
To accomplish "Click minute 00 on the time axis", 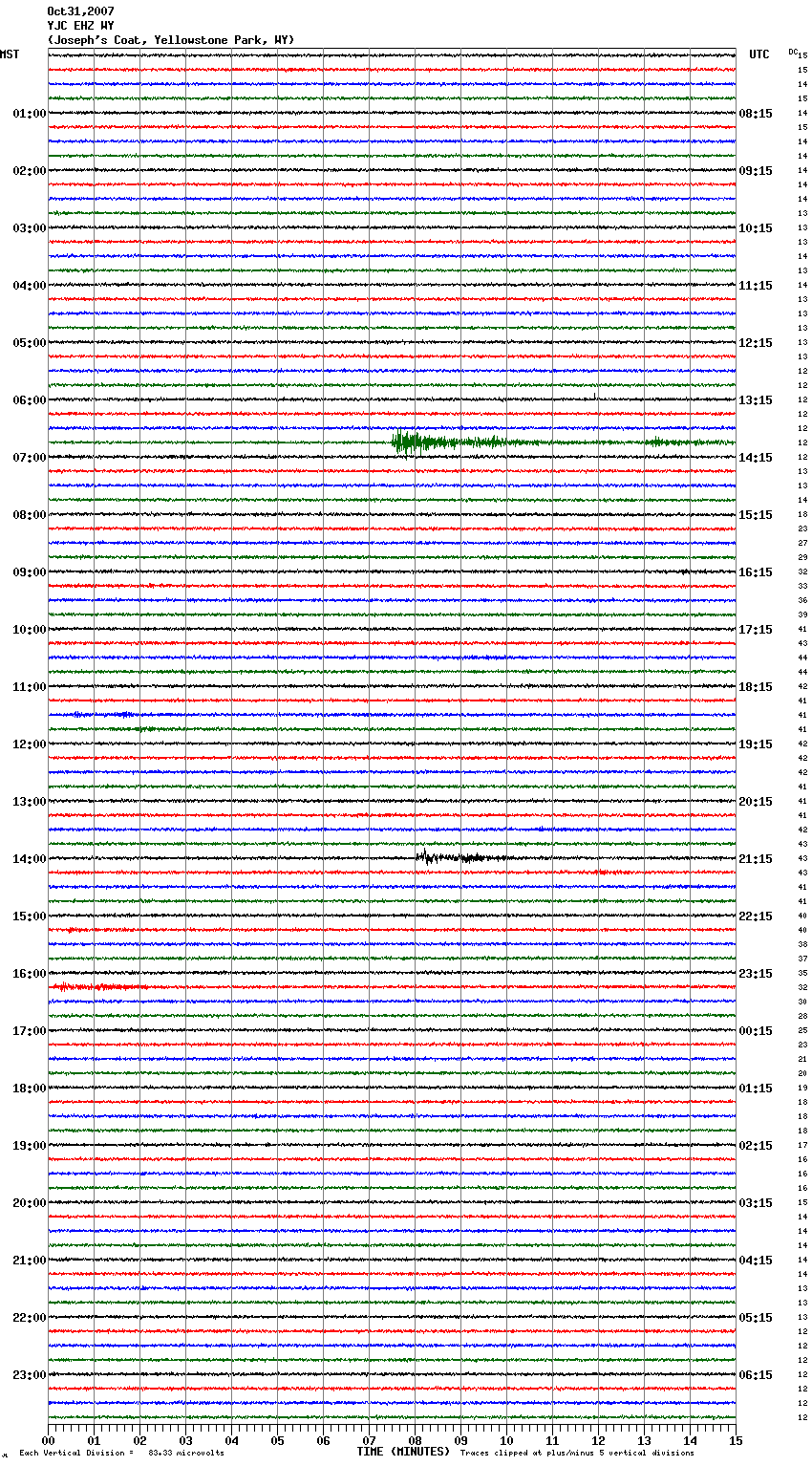I will (48, 1440).
